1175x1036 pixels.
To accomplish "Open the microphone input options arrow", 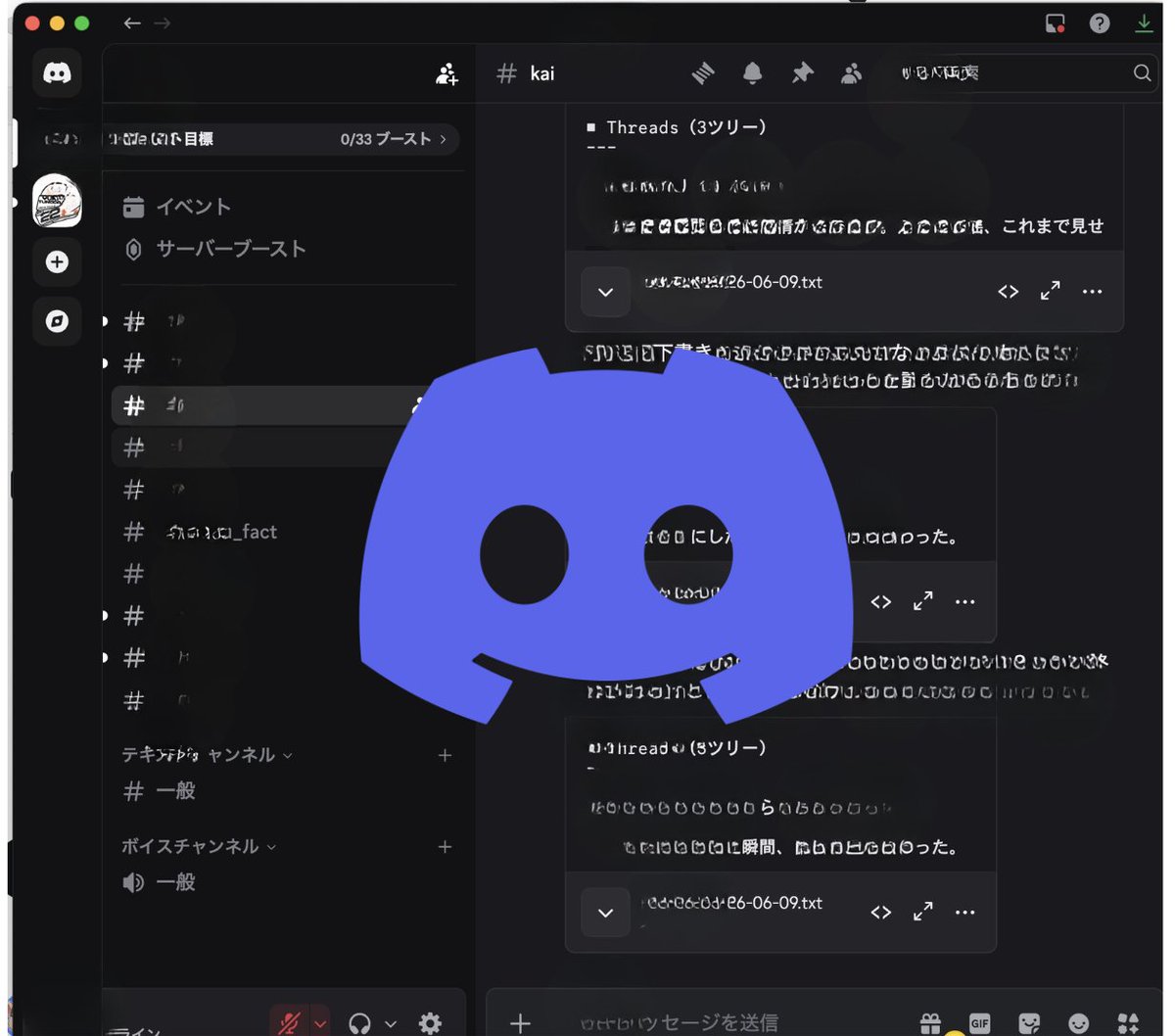I will coord(320,1023).
